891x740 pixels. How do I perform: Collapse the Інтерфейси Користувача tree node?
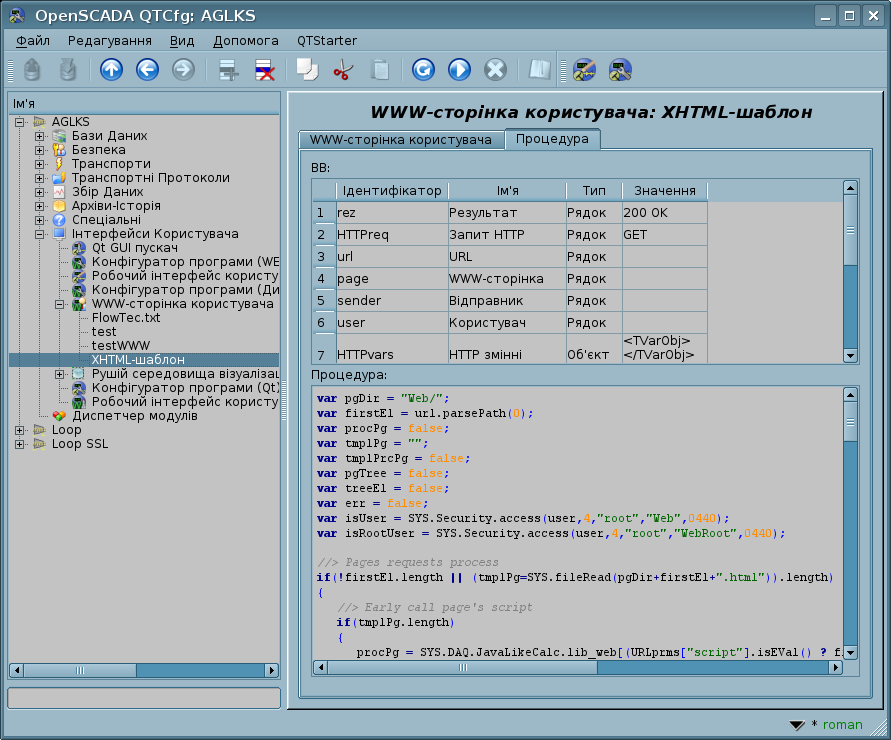point(40,234)
